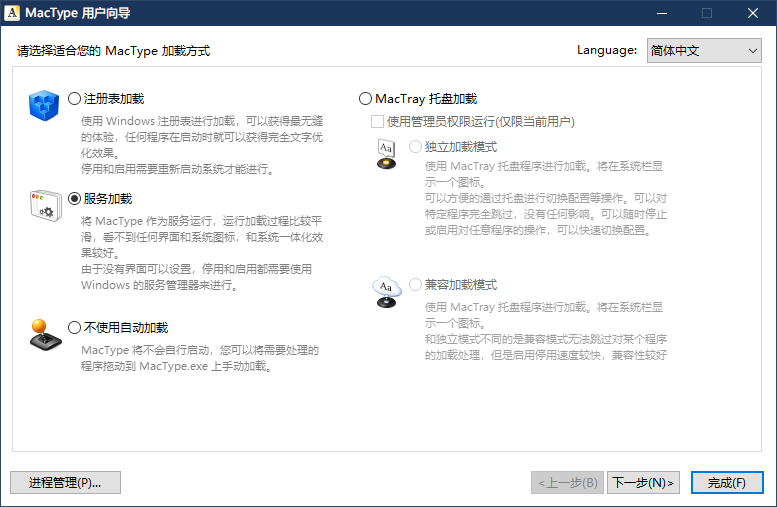
Task: Click the MacType title bar app icon
Action: pos(12,13)
